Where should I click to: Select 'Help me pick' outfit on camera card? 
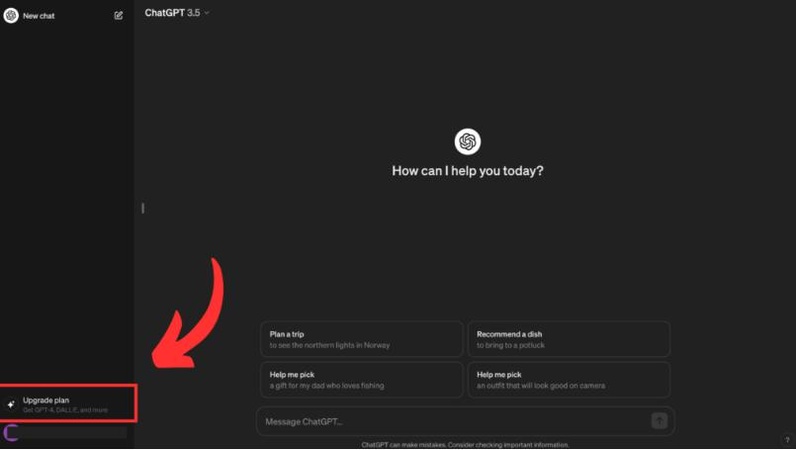[x=569, y=379]
